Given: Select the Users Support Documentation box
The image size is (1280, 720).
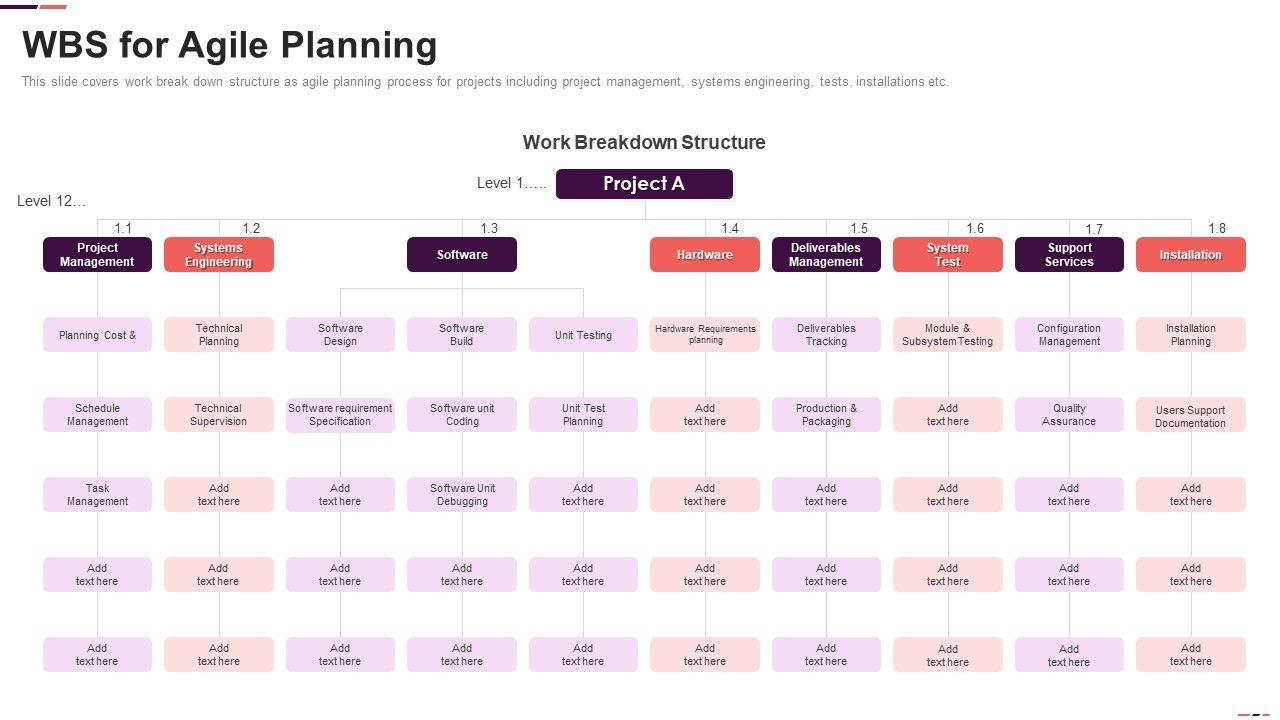Looking at the screenshot, I should pyautogui.click(x=1190, y=416).
